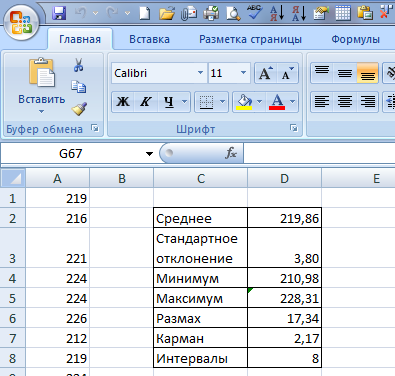Toggle italic with the К button
This screenshot has height=376, width=395.
[146, 101]
